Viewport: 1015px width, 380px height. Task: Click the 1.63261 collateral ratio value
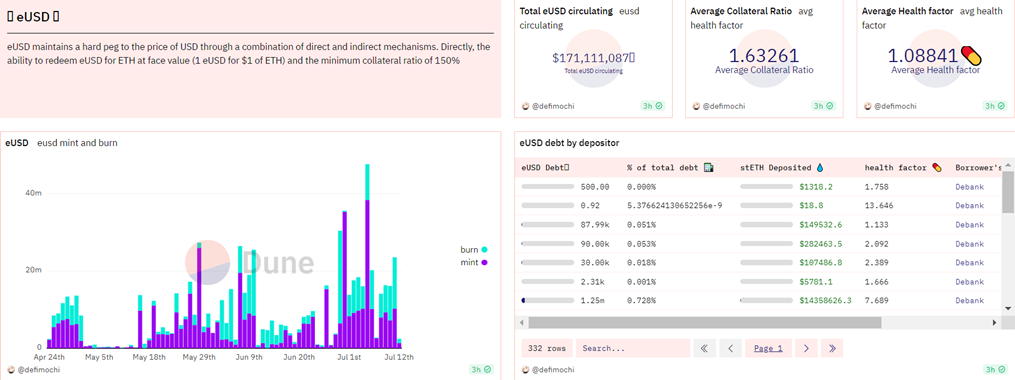(x=764, y=56)
